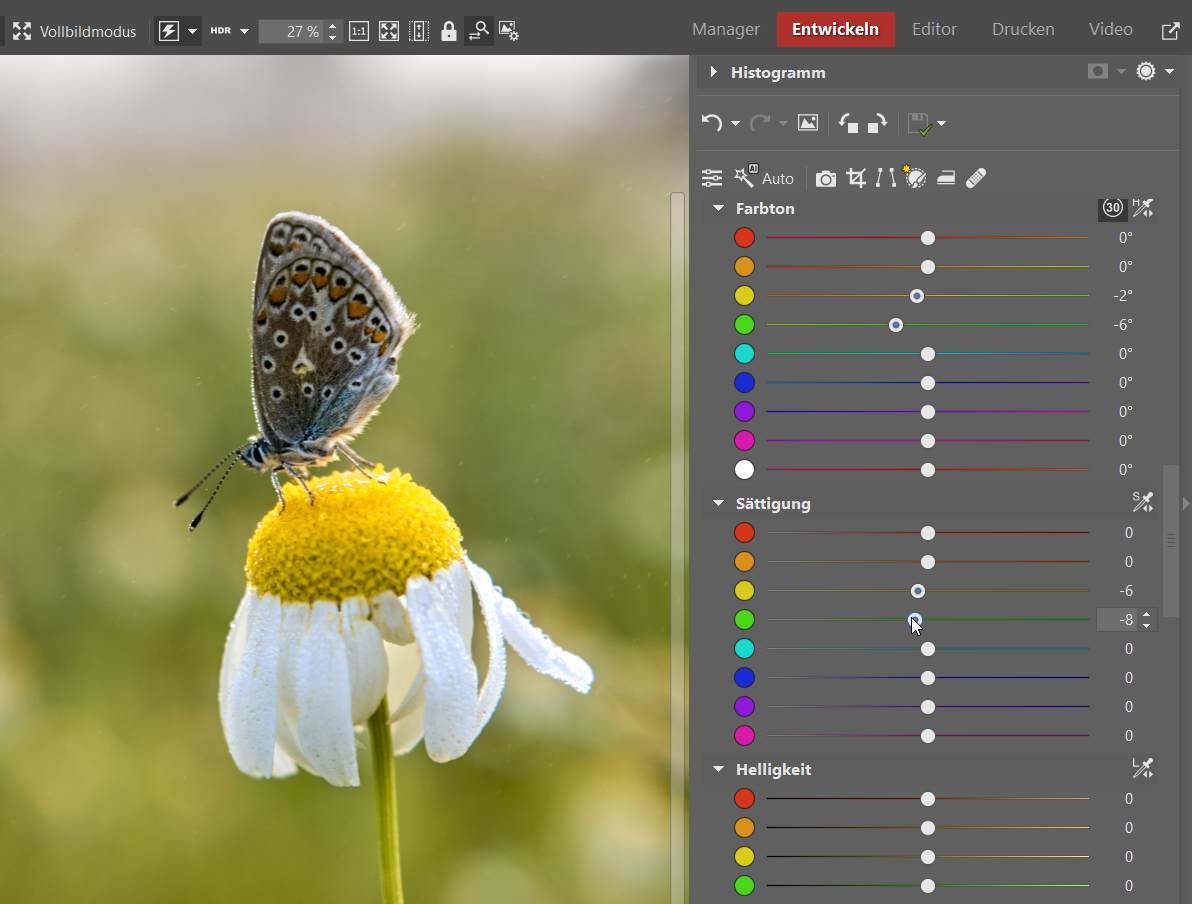
Task: Open the HDR dropdown arrow
Action: 244,31
